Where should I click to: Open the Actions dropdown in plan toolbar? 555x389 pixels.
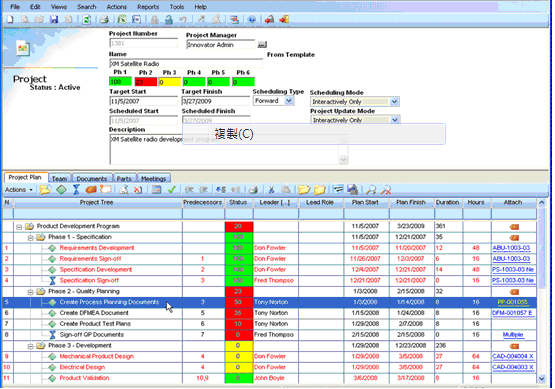click(x=19, y=190)
